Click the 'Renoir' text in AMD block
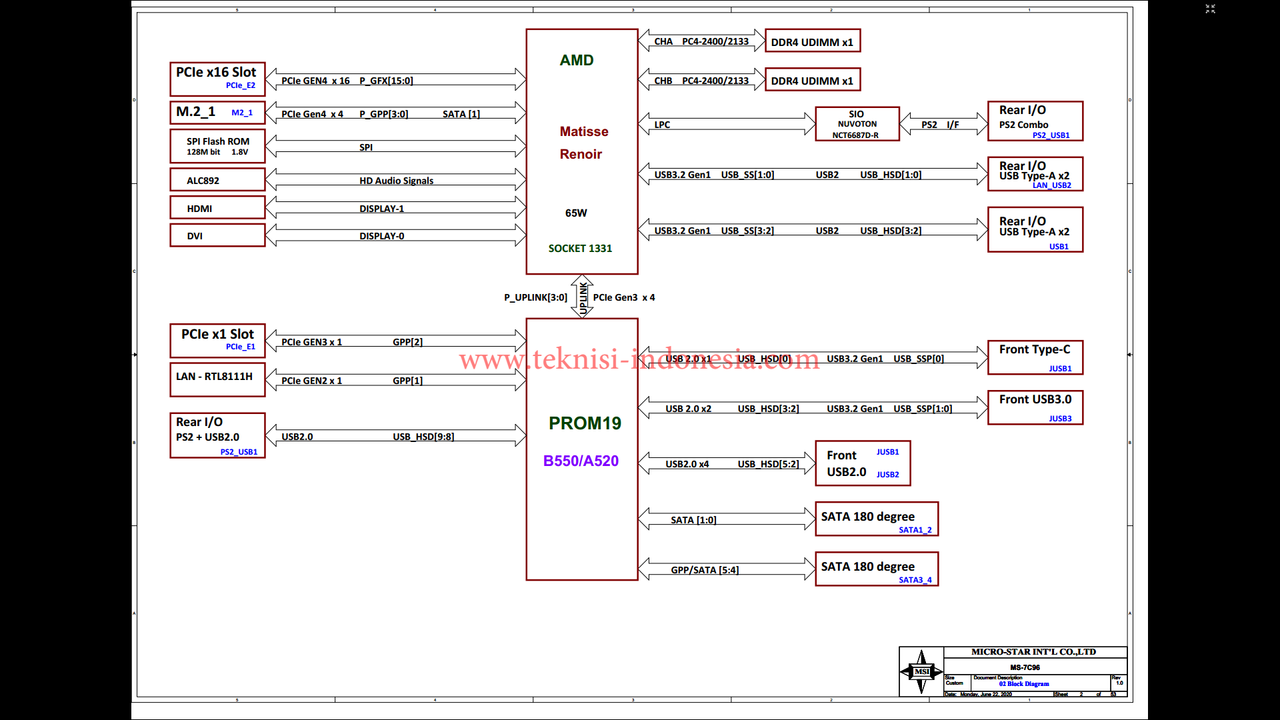Image resolution: width=1280 pixels, height=720 pixels. tap(581, 154)
